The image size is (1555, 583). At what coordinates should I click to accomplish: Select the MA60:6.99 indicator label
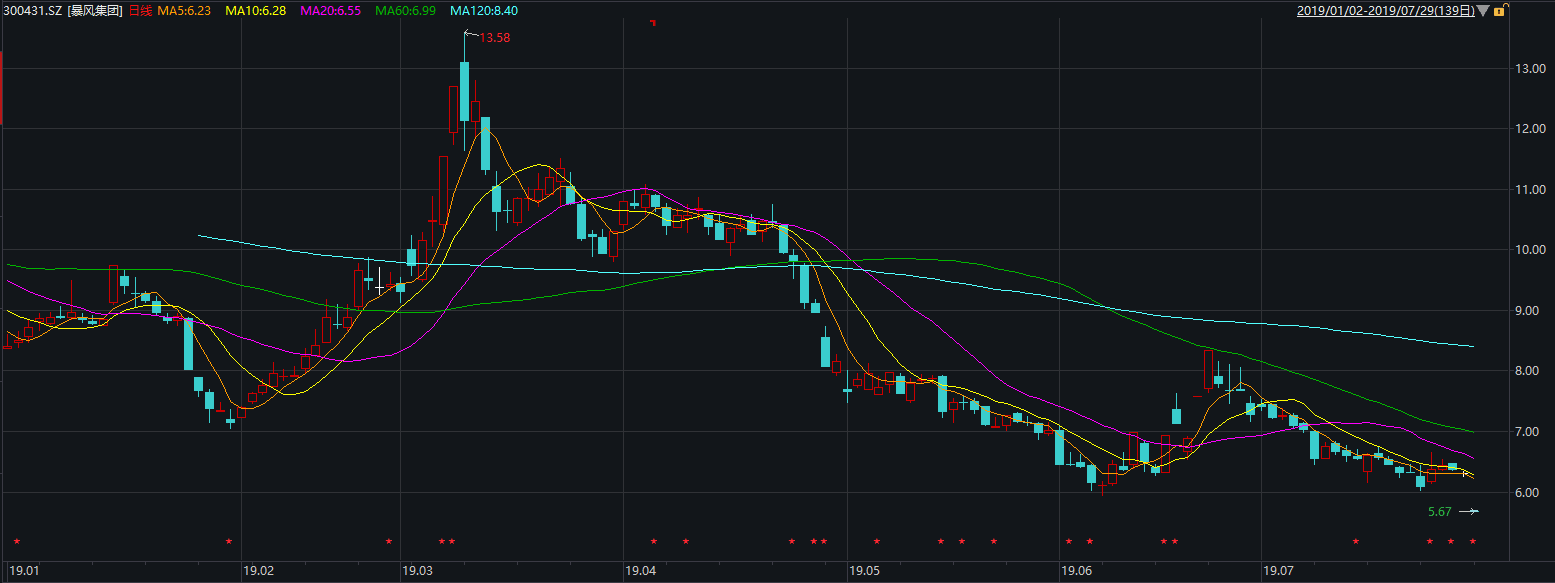pyautogui.click(x=405, y=11)
